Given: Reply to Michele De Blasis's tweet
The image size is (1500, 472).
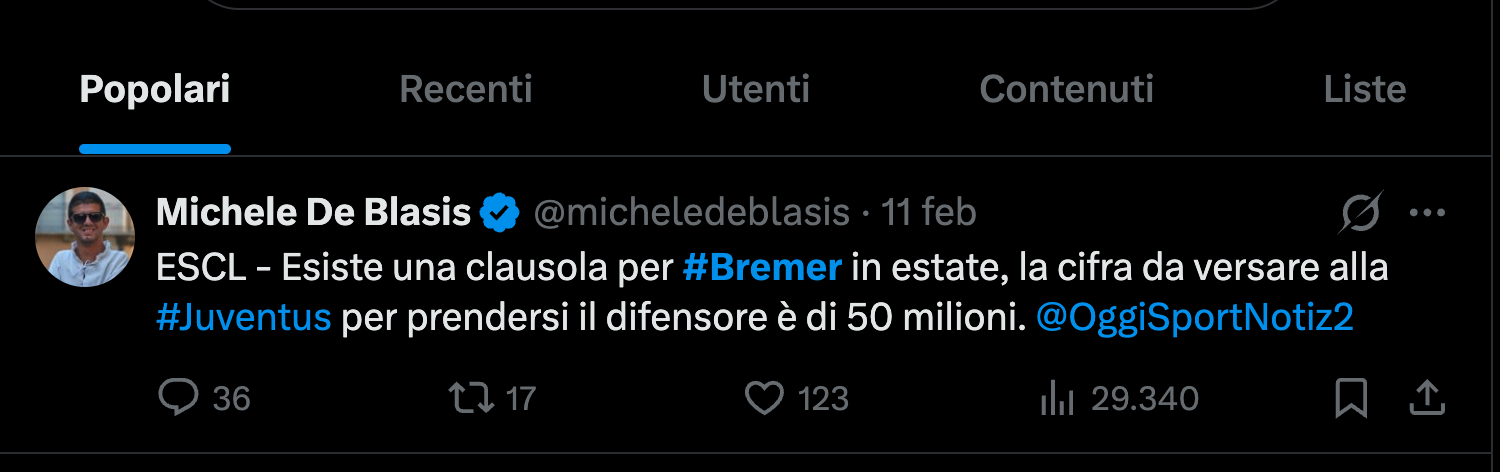Looking at the screenshot, I should tap(180, 399).
